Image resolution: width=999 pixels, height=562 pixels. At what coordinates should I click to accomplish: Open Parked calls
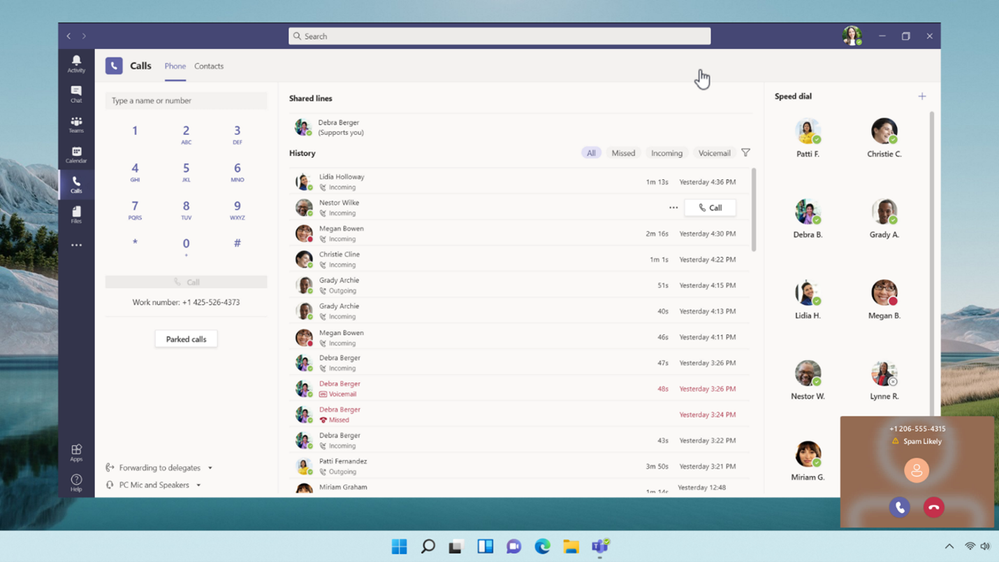tap(186, 339)
